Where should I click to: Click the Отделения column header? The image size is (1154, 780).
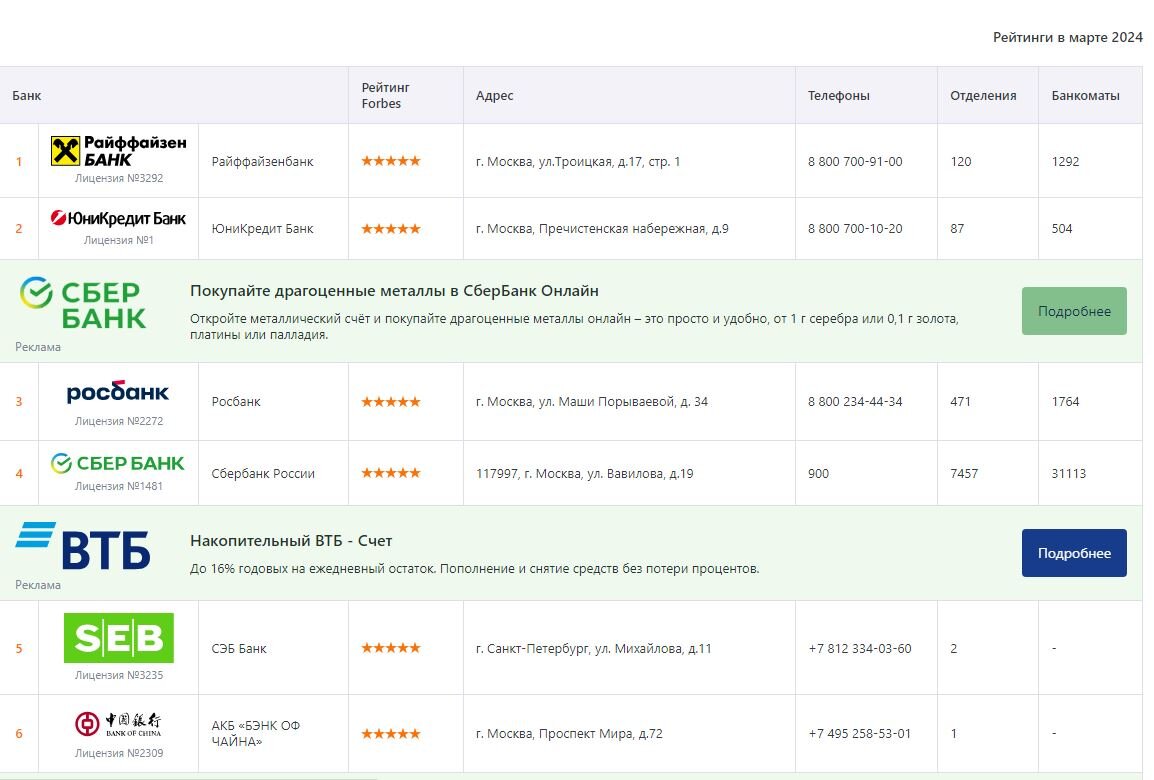(983, 96)
